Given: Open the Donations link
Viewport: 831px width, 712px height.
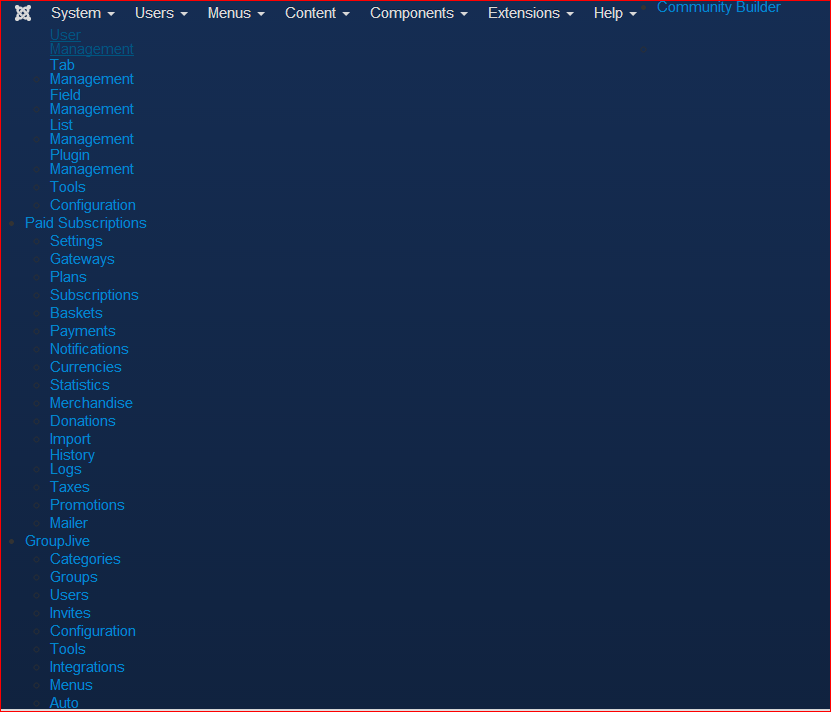Looking at the screenshot, I should 83,421.
